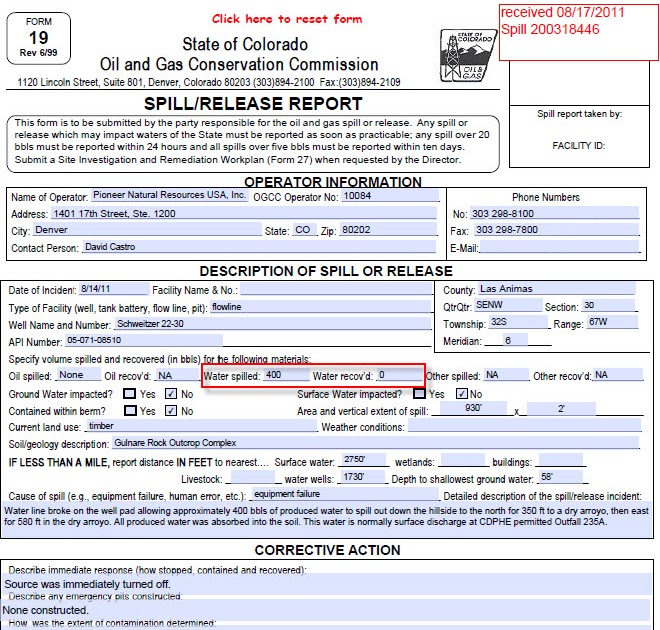Edit the Meridian field showing 6
Viewport: 660px width, 630px height.
514,340
